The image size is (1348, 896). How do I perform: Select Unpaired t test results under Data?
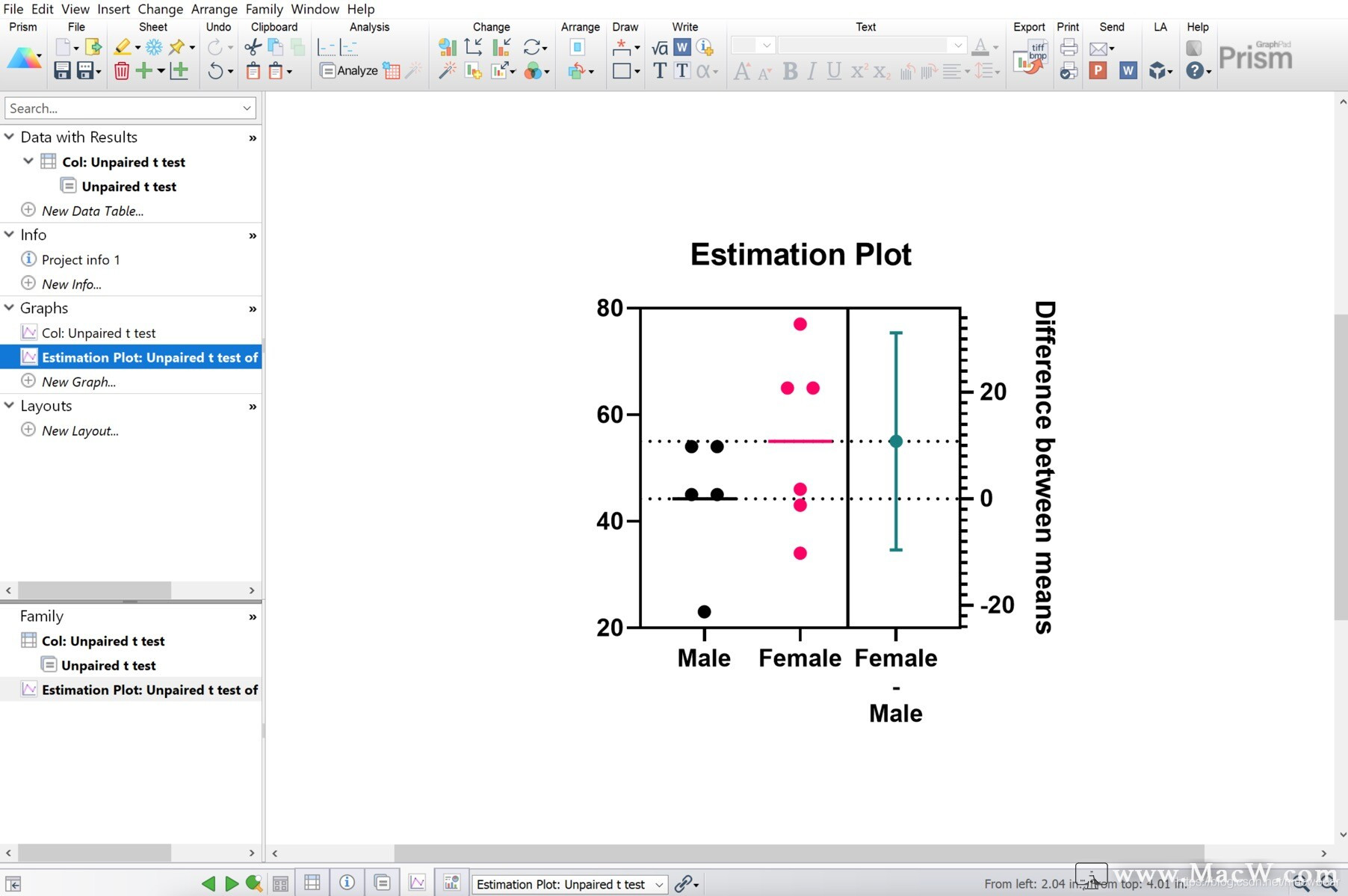(129, 186)
